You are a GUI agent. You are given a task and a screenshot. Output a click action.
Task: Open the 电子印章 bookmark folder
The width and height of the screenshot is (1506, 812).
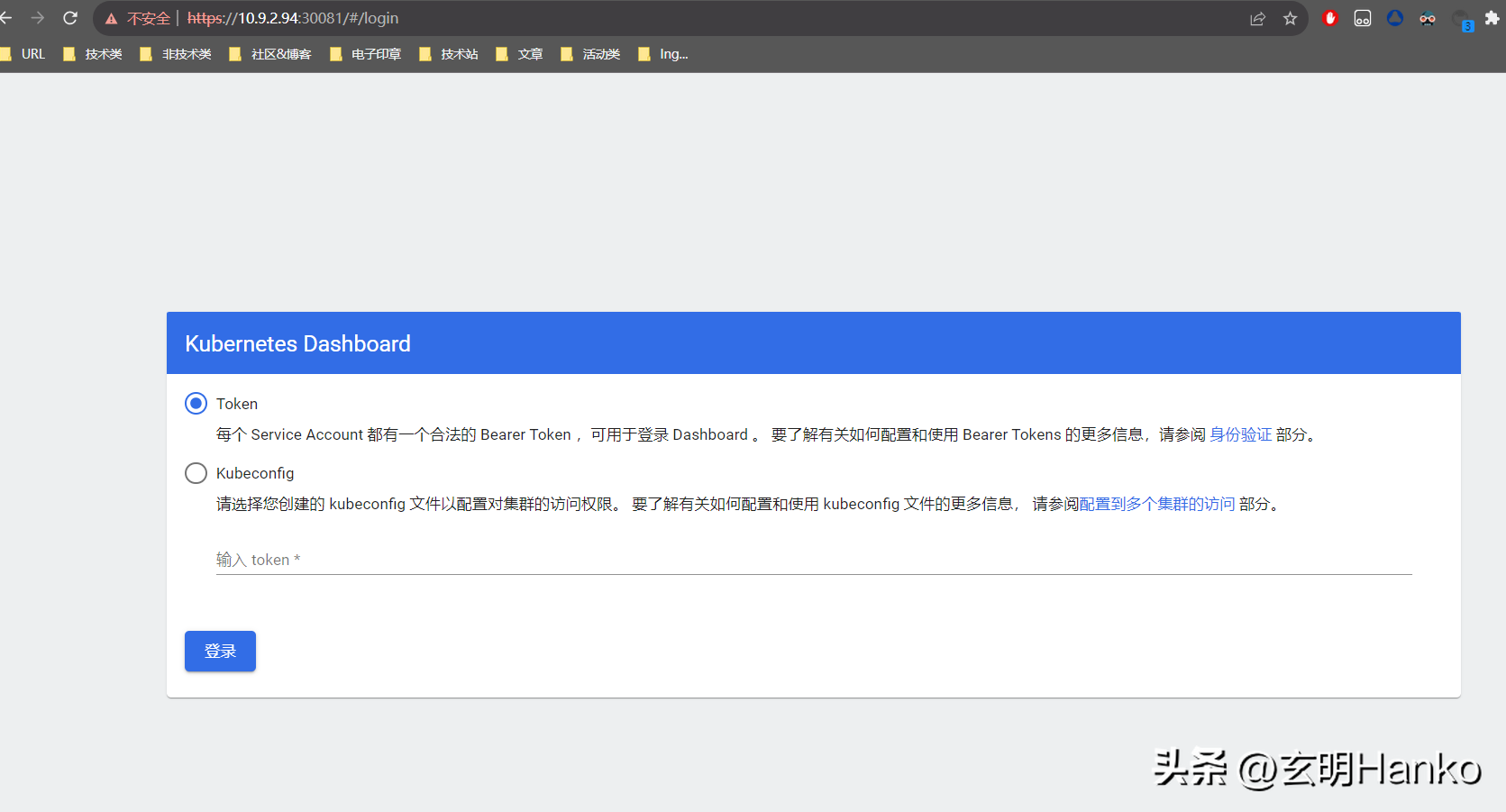coord(366,54)
